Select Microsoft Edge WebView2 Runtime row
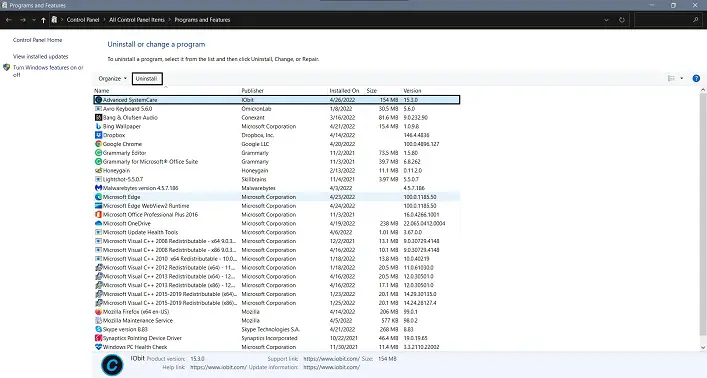 pyautogui.click(x=276, y=206)
